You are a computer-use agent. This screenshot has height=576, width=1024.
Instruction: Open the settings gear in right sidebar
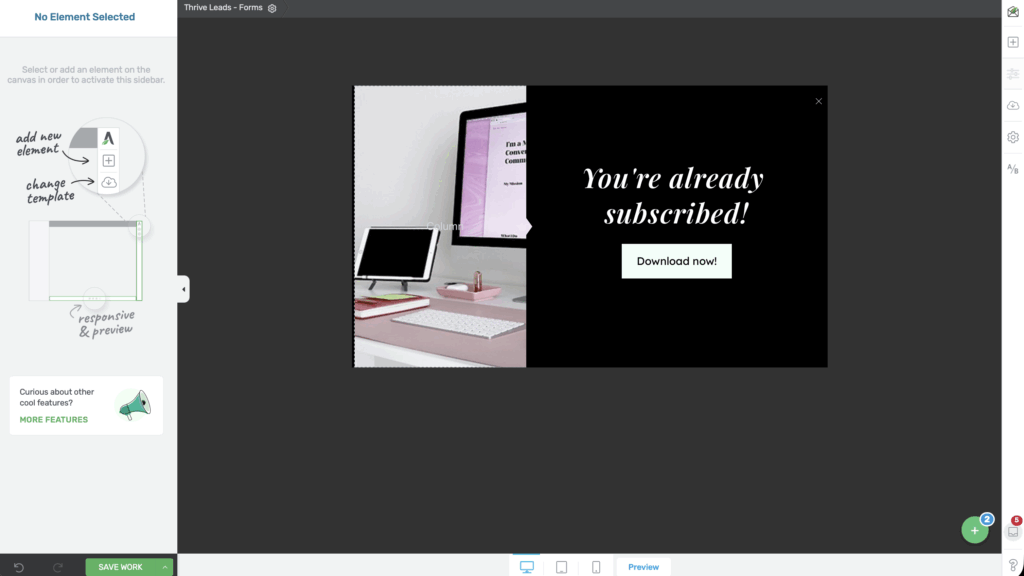[1013, 137]
